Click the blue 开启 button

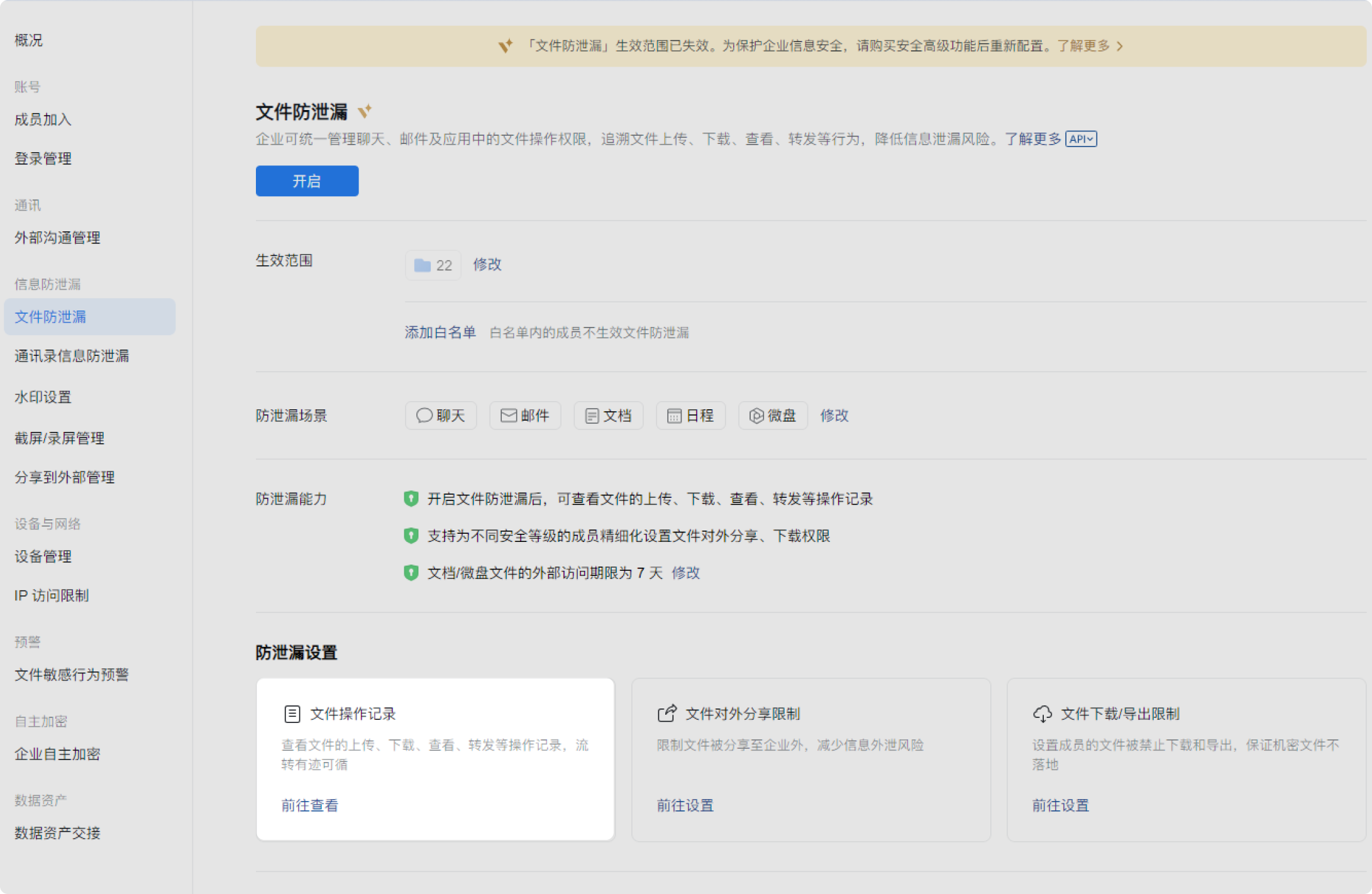point(307,181)
